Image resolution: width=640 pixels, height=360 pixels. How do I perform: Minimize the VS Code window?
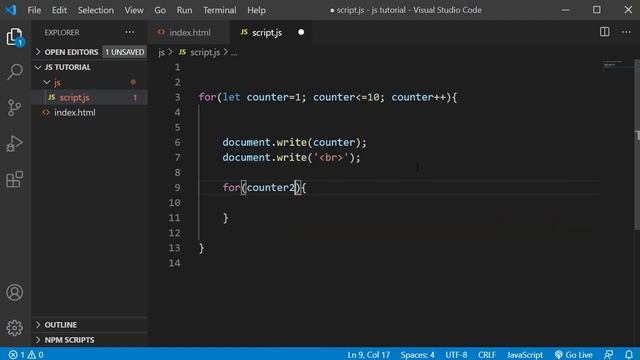(x=565, y=10)
